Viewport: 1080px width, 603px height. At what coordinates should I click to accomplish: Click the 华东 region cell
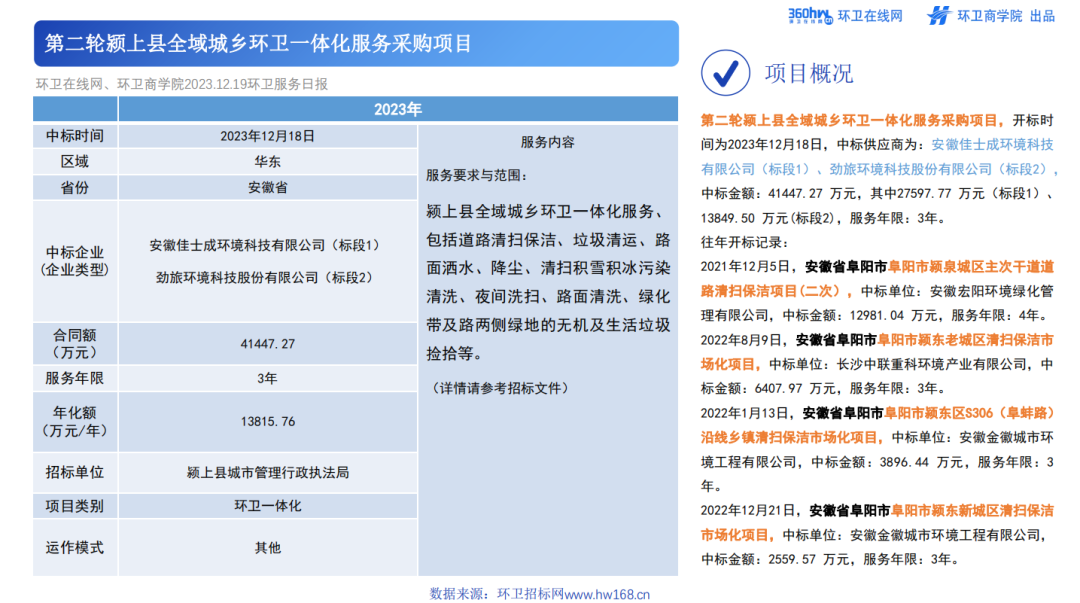267,162
